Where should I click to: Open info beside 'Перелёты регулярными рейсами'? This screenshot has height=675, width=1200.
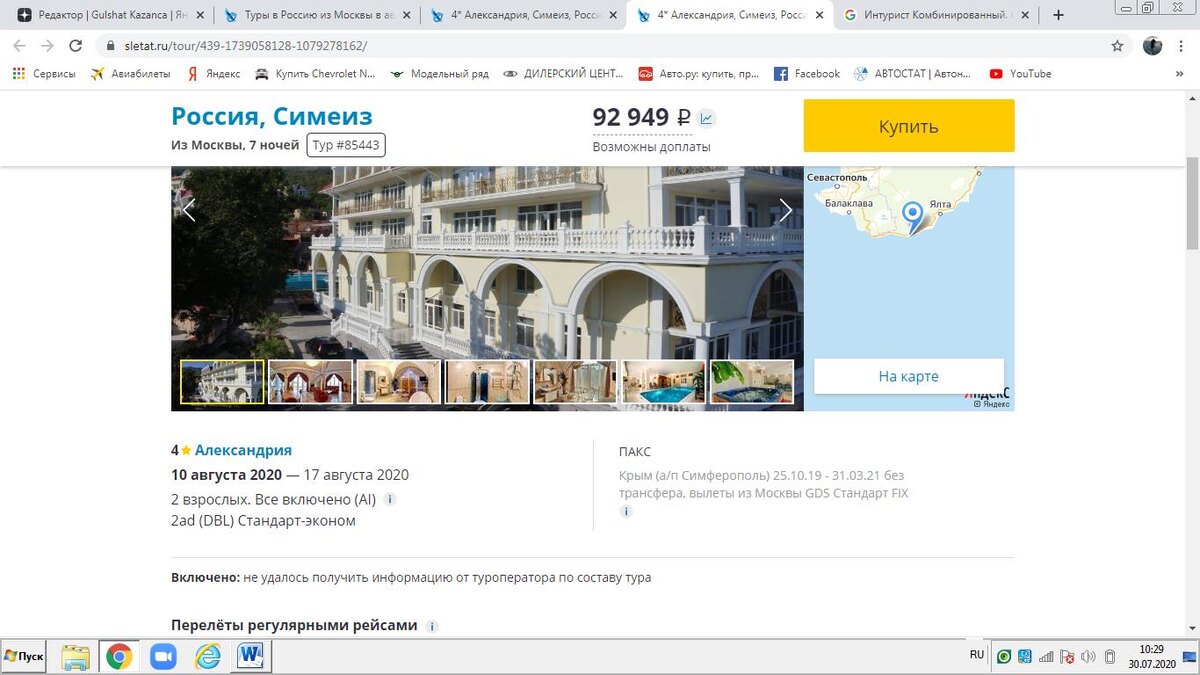(432, 626)
